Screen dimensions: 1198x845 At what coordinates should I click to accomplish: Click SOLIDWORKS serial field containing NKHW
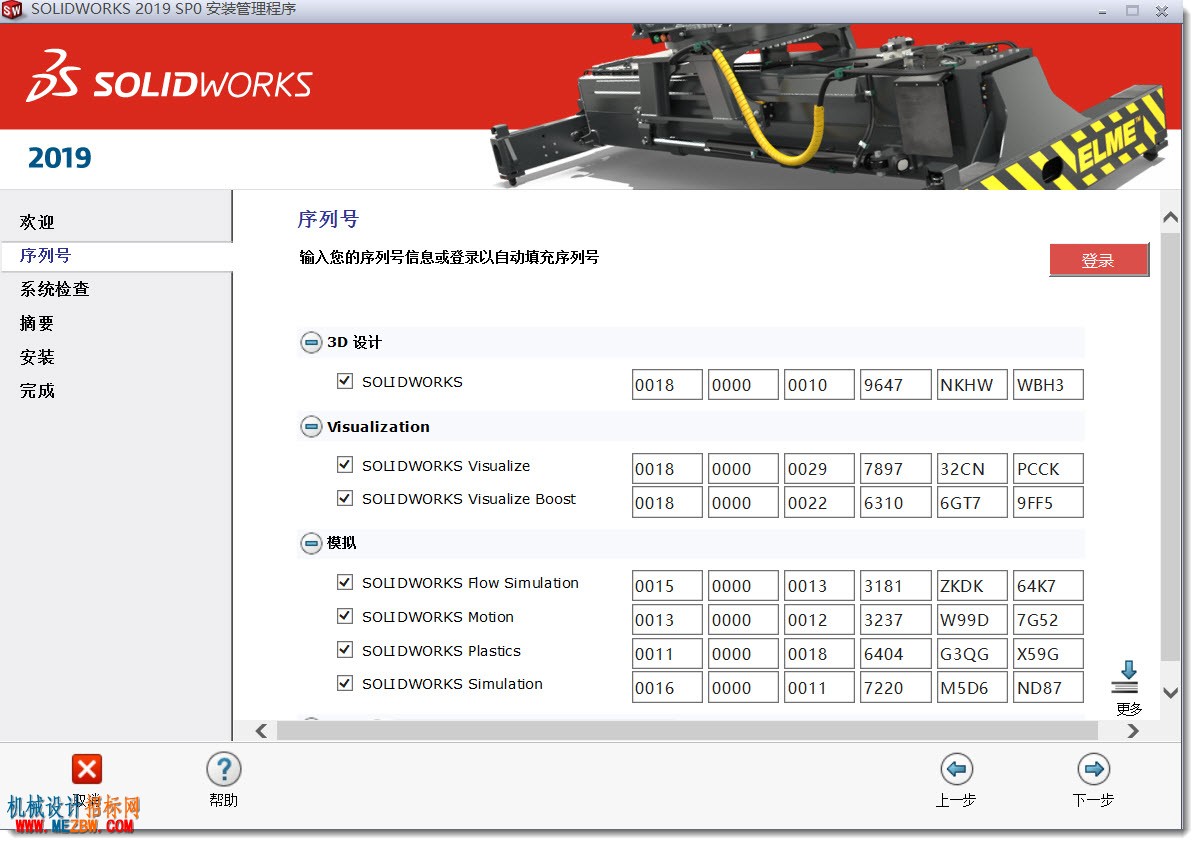coord(972,384)
